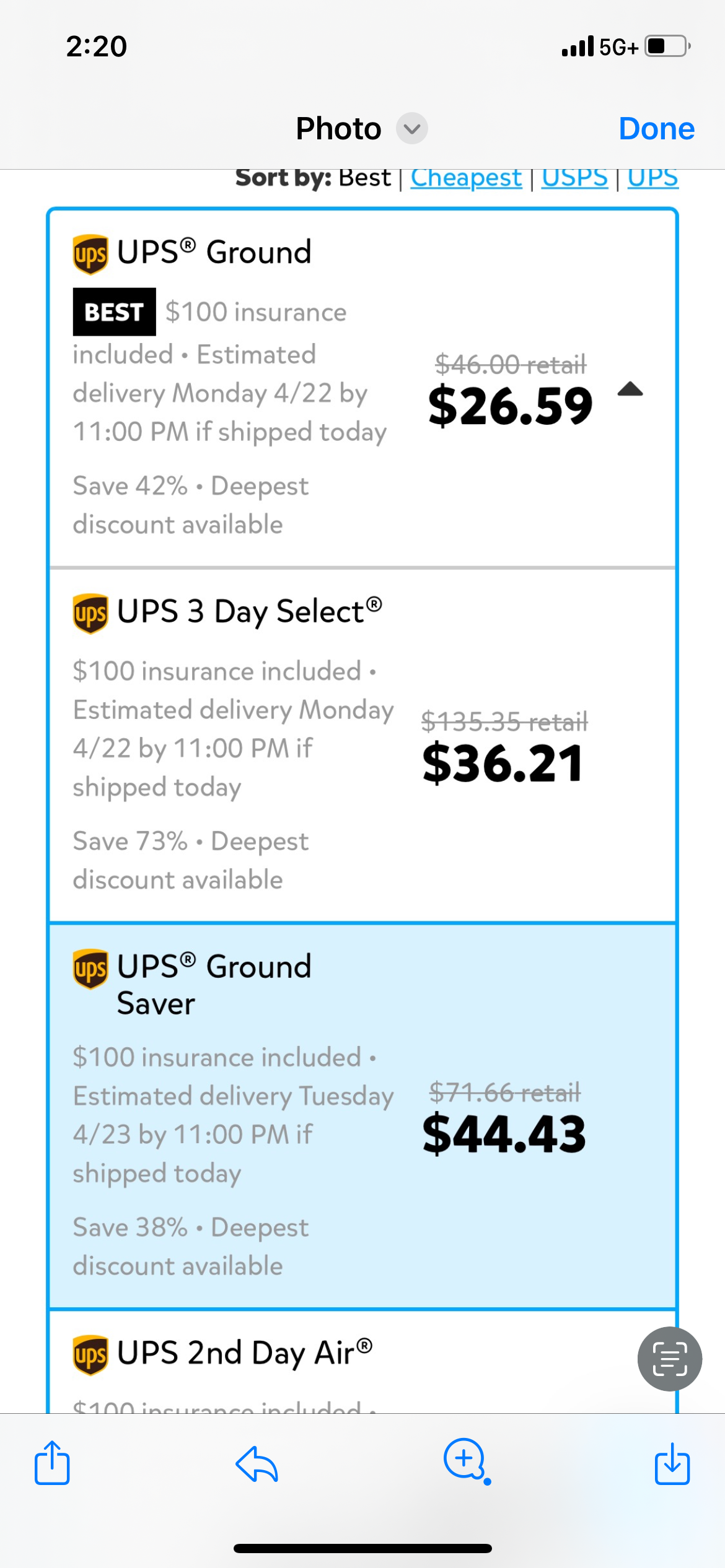Tap the BEST badge on UPS Ground

pyautogui.click(x=115, y=312)
